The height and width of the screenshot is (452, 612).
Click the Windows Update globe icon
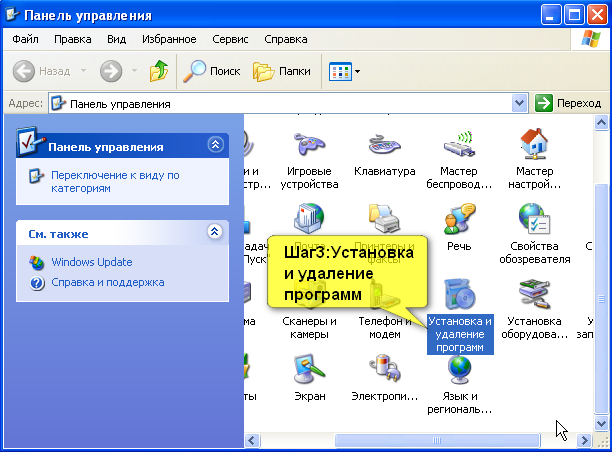pyautogui.click(x=37, y=262)
